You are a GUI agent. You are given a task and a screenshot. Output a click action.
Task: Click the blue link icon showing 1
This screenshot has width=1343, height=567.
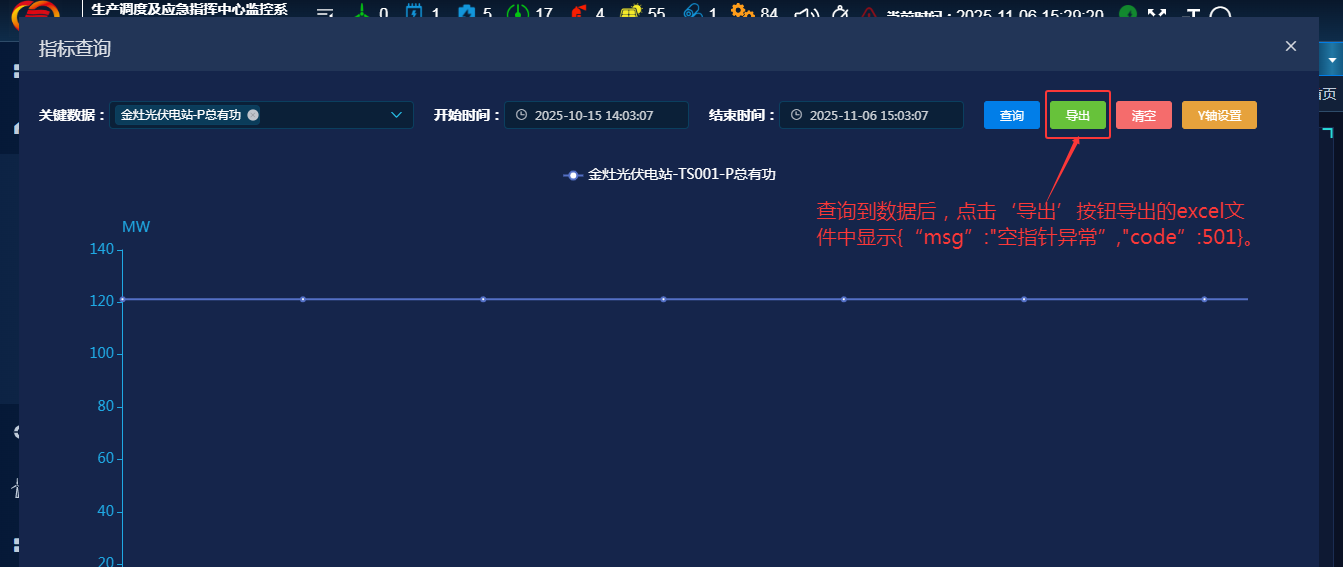tap(692, 12)
